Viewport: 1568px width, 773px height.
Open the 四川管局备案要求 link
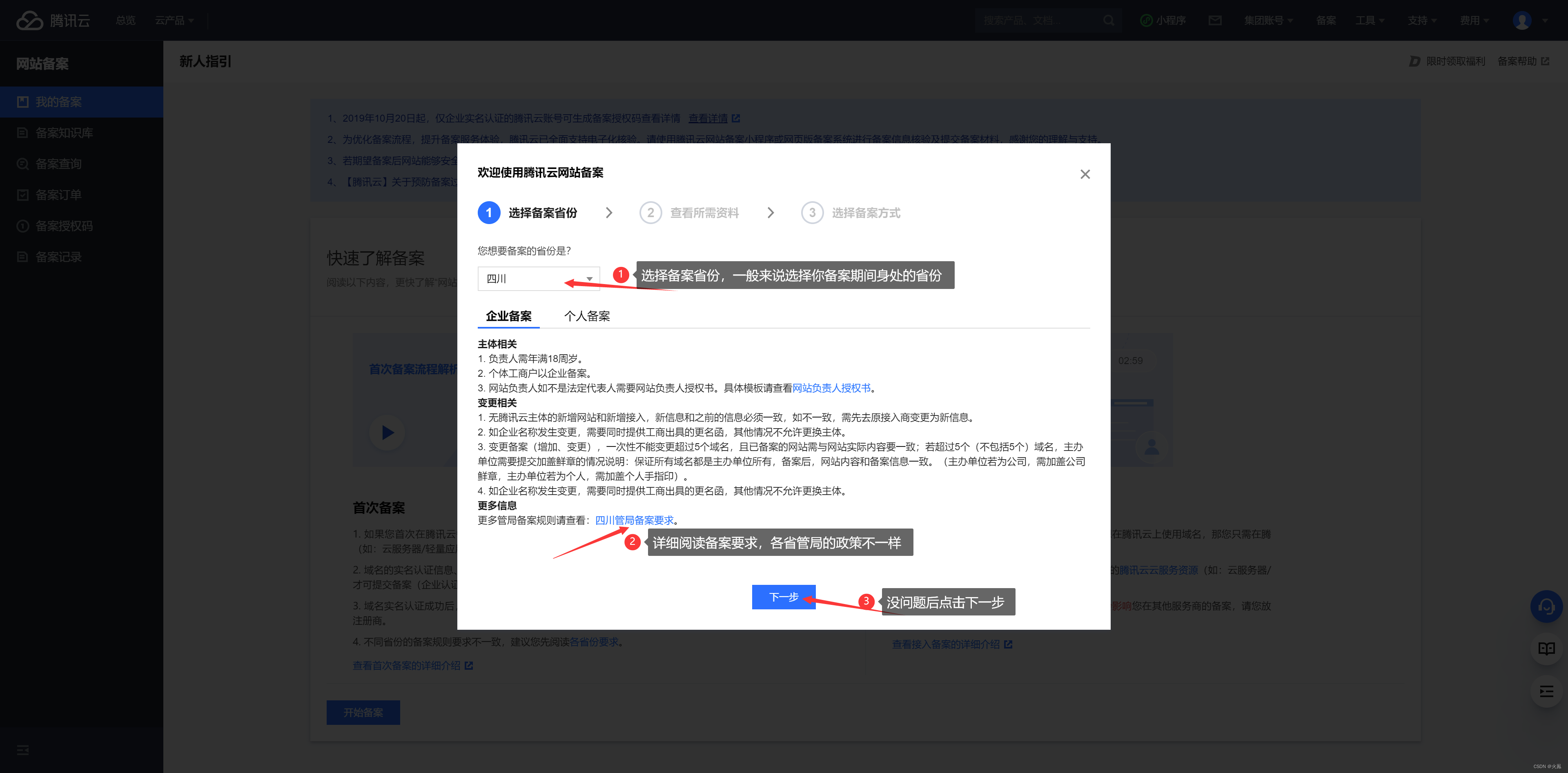pos(634,520)
